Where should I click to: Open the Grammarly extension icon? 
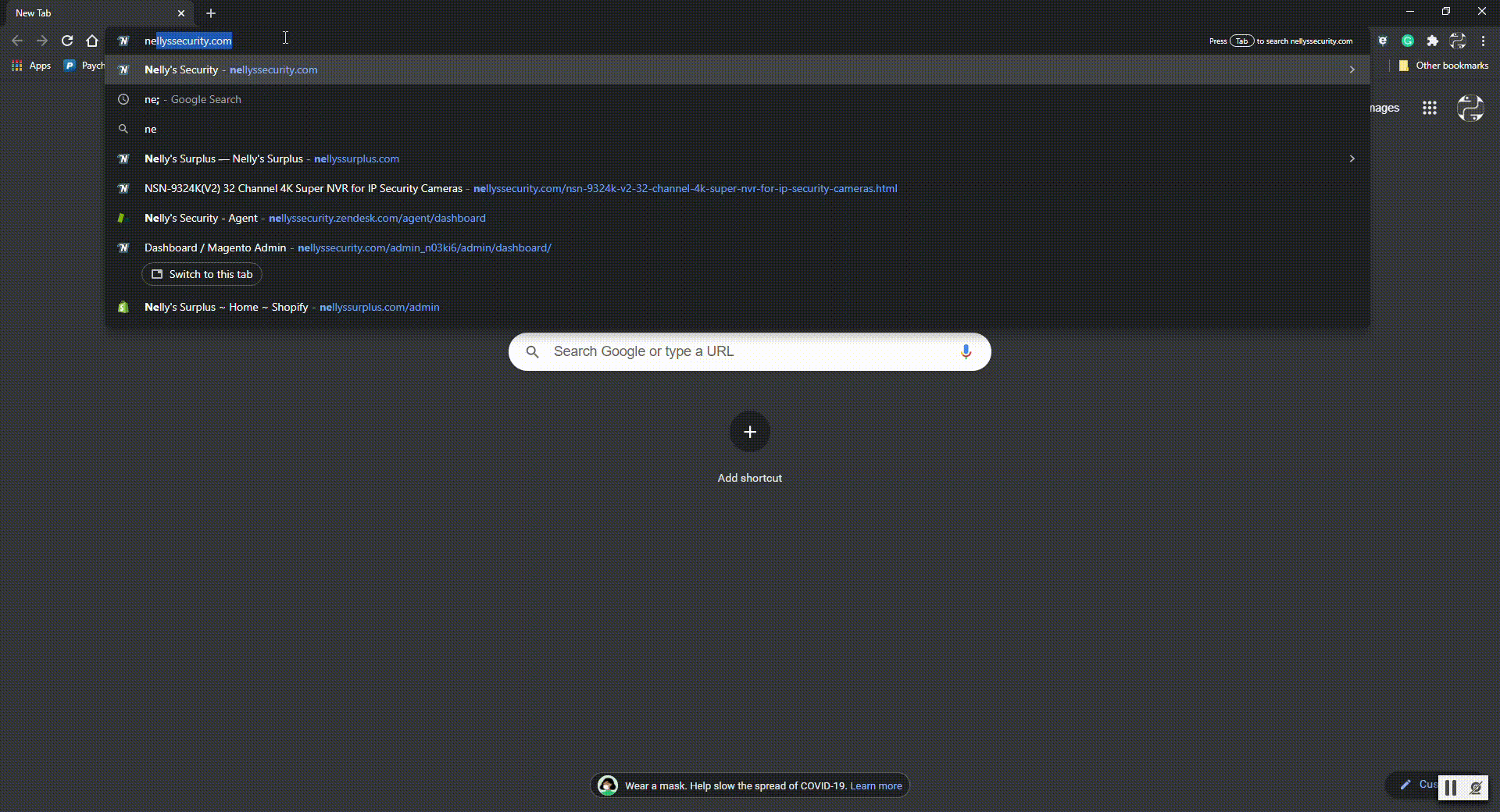(1408, 41)
